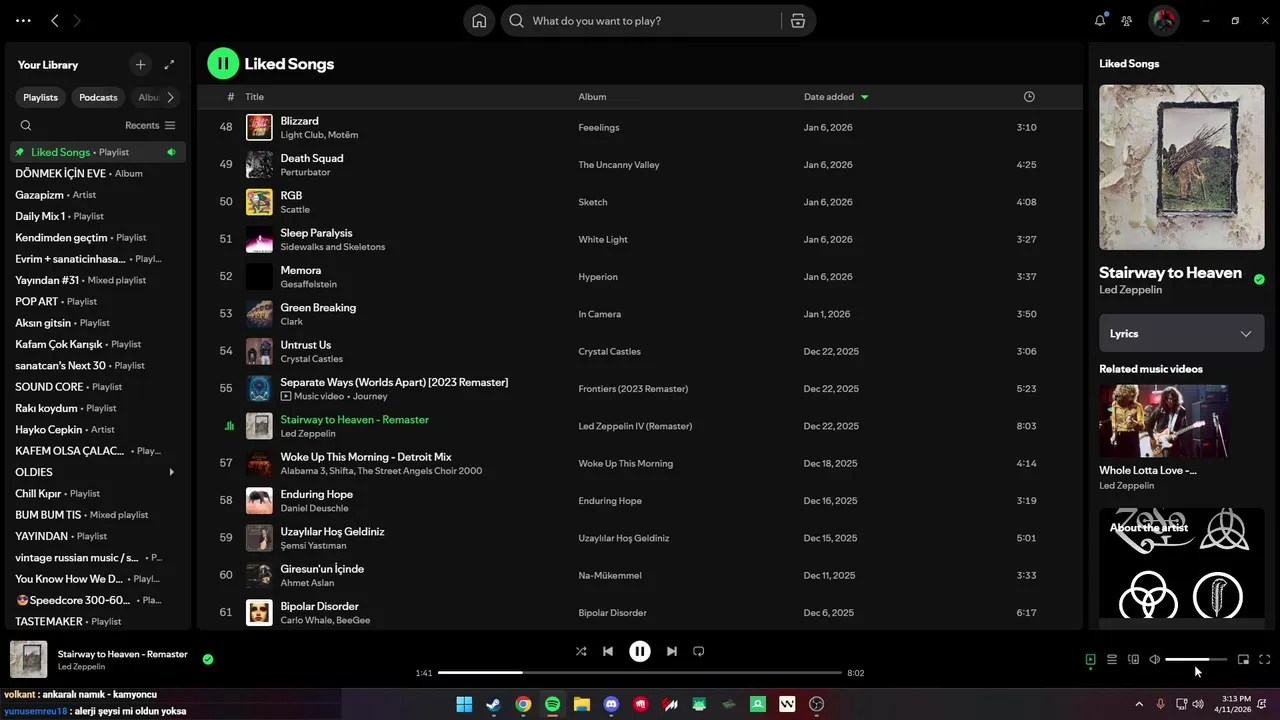Open OBS Studio from the taskbar

[x=817, y=704]
